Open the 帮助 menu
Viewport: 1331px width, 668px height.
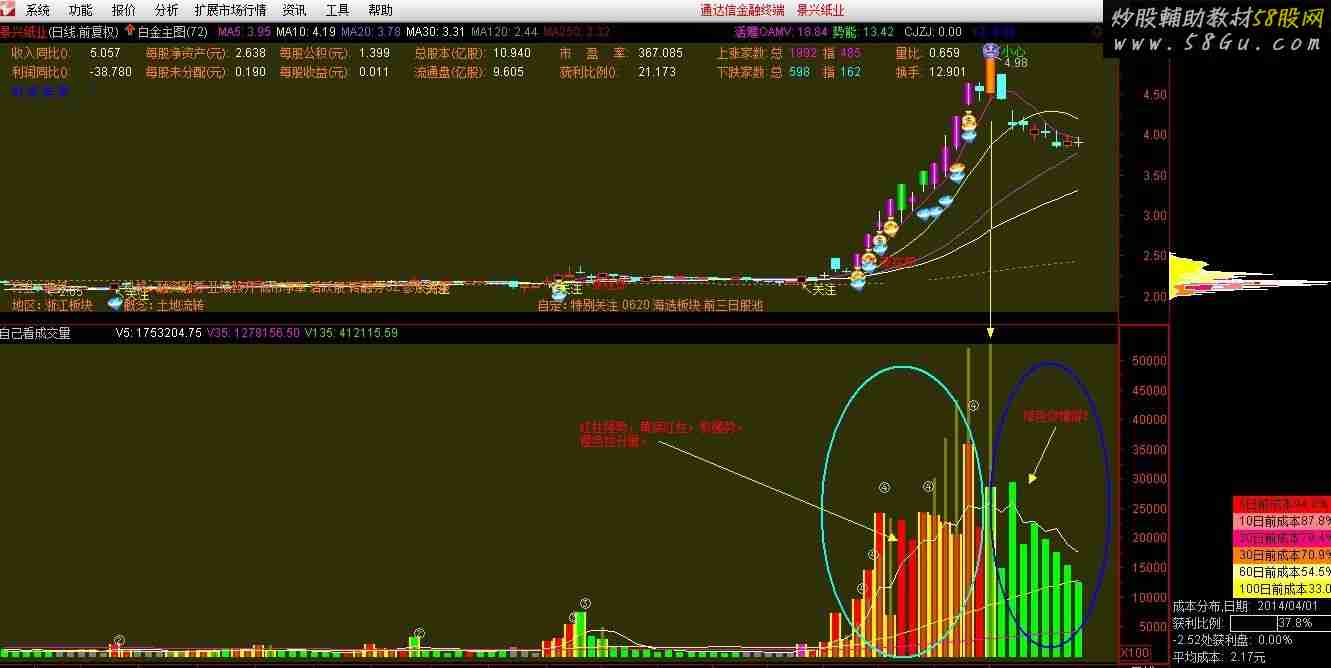(x=380, y=10)
